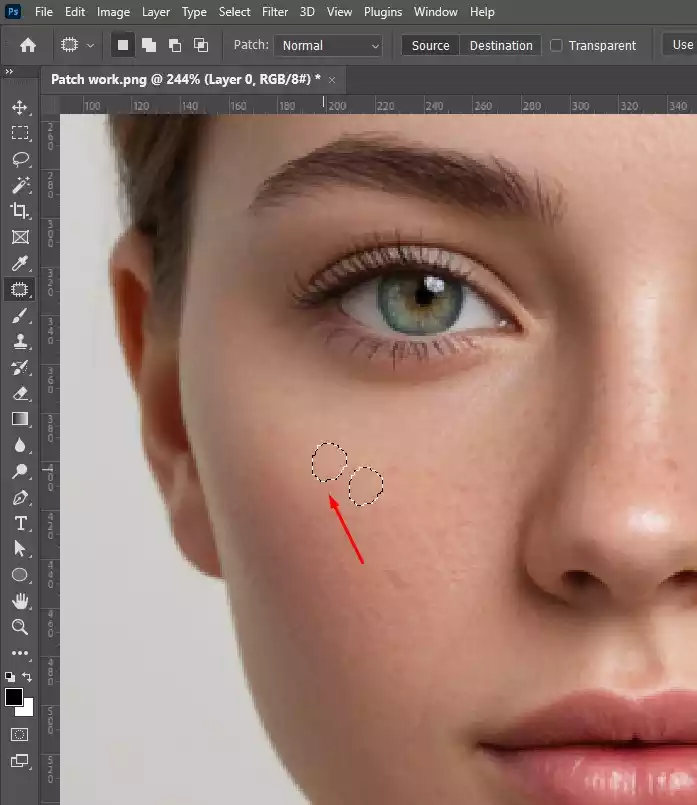
Task: Click the Use Pattern button
Action: click(680, 45)
